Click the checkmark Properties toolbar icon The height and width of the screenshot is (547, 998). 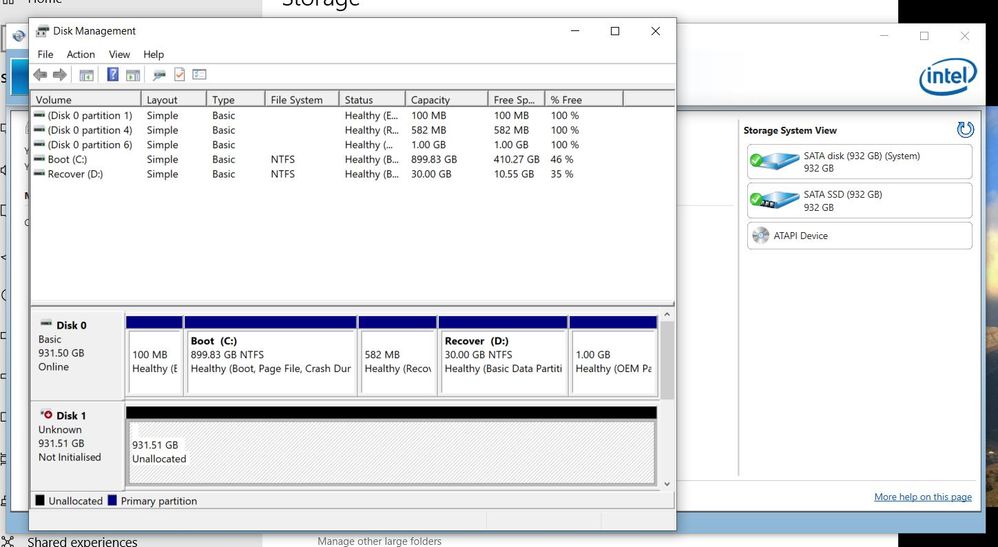point(180,75)
